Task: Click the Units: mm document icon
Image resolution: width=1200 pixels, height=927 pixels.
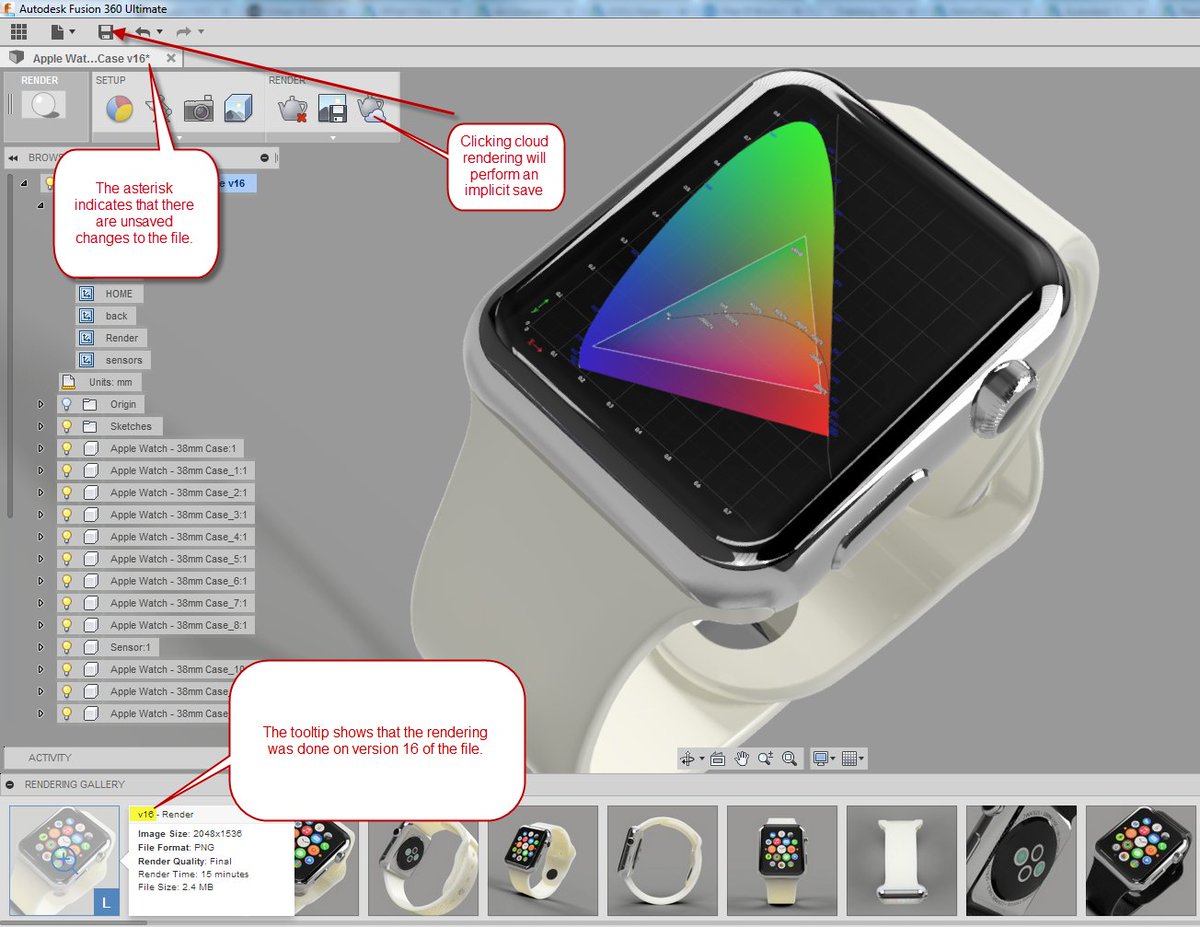Action: pyautogui.click(x=68, y=382)
